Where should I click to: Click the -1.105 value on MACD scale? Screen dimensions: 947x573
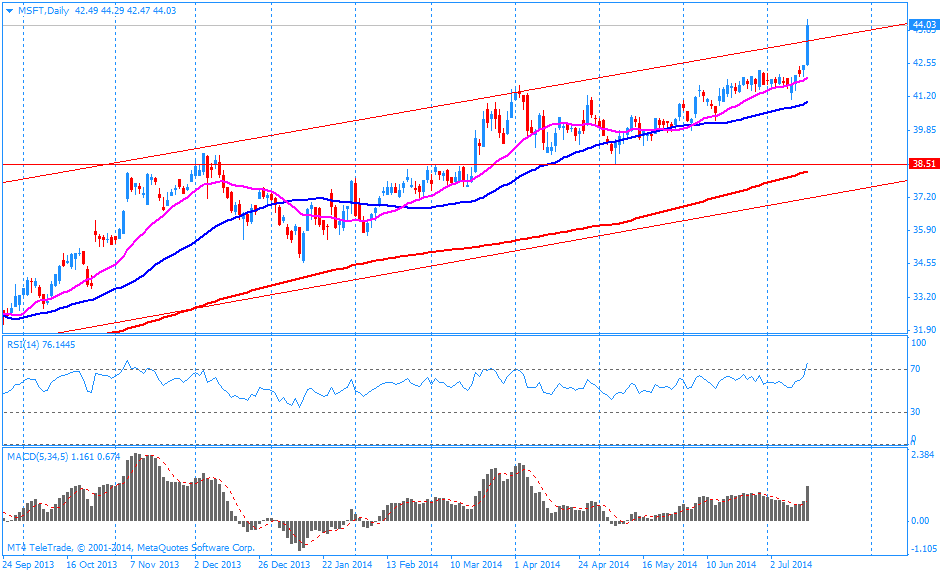click(921, 549)
